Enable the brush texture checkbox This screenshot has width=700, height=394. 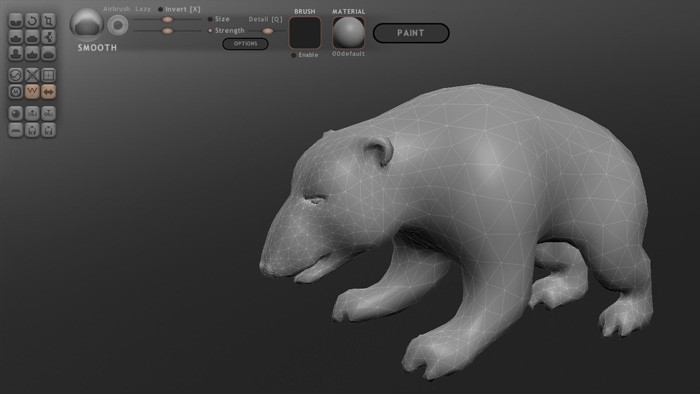[x=293, y=55]
